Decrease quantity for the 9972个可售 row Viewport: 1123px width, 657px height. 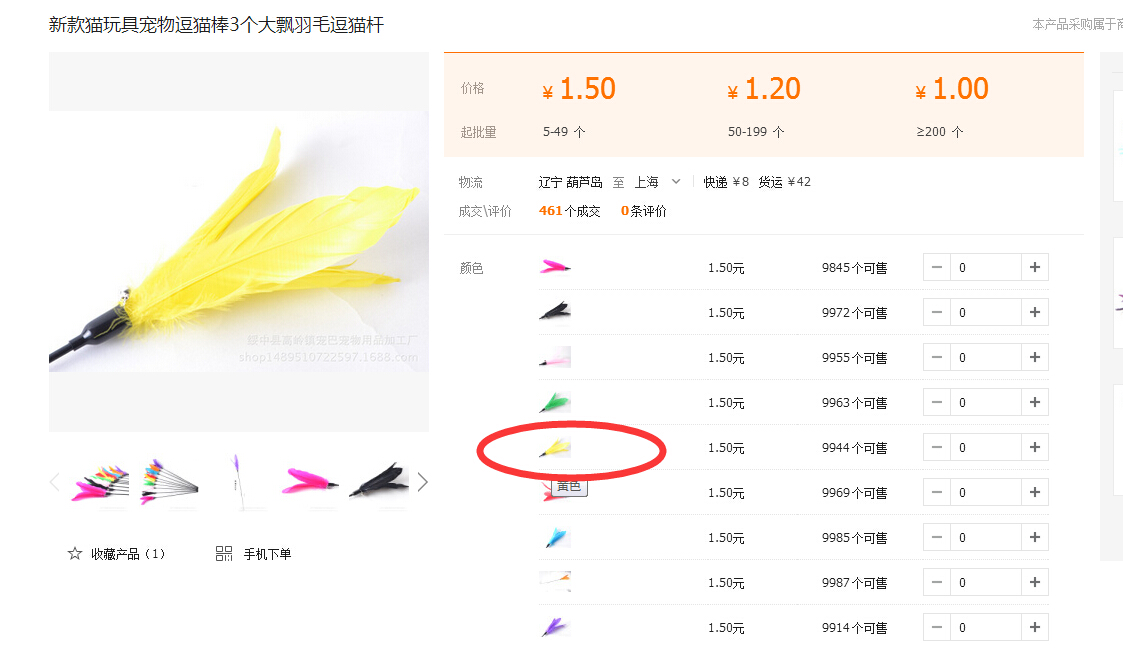coord(937,312)
